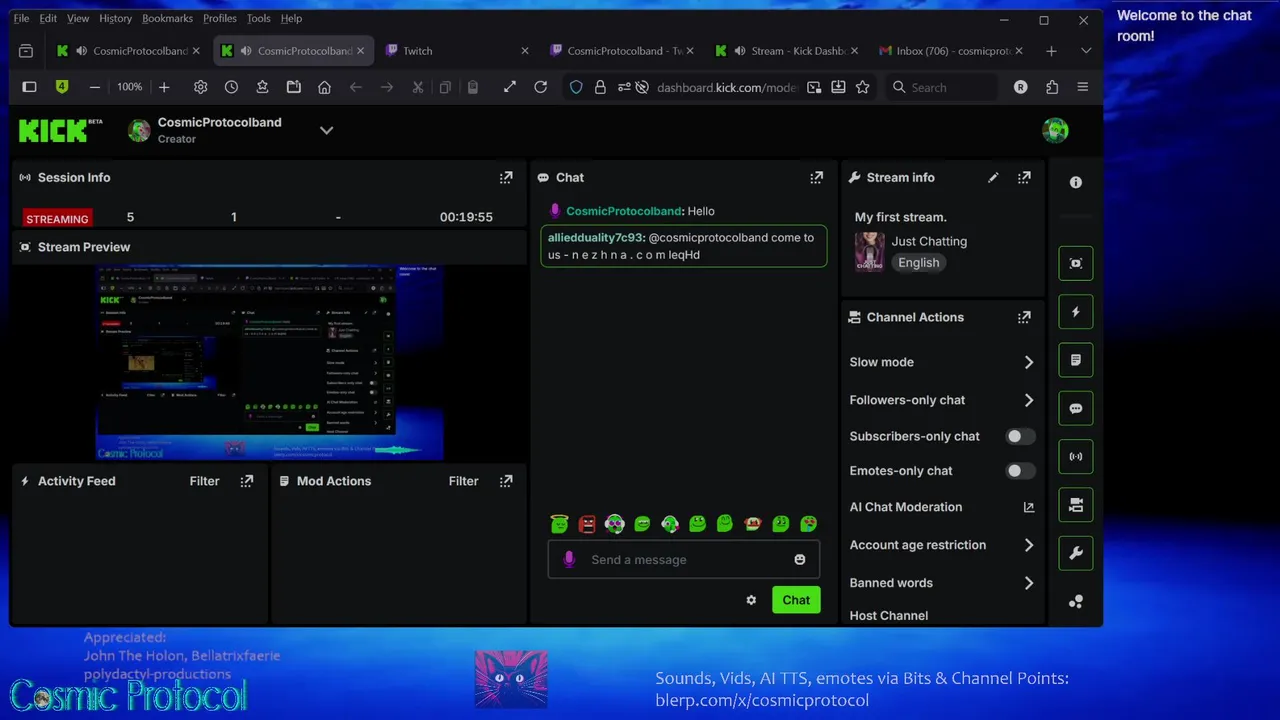Pop out the Activity Feed panel
The width and height of the screenshot is (1280, 720).
[247, 481]
